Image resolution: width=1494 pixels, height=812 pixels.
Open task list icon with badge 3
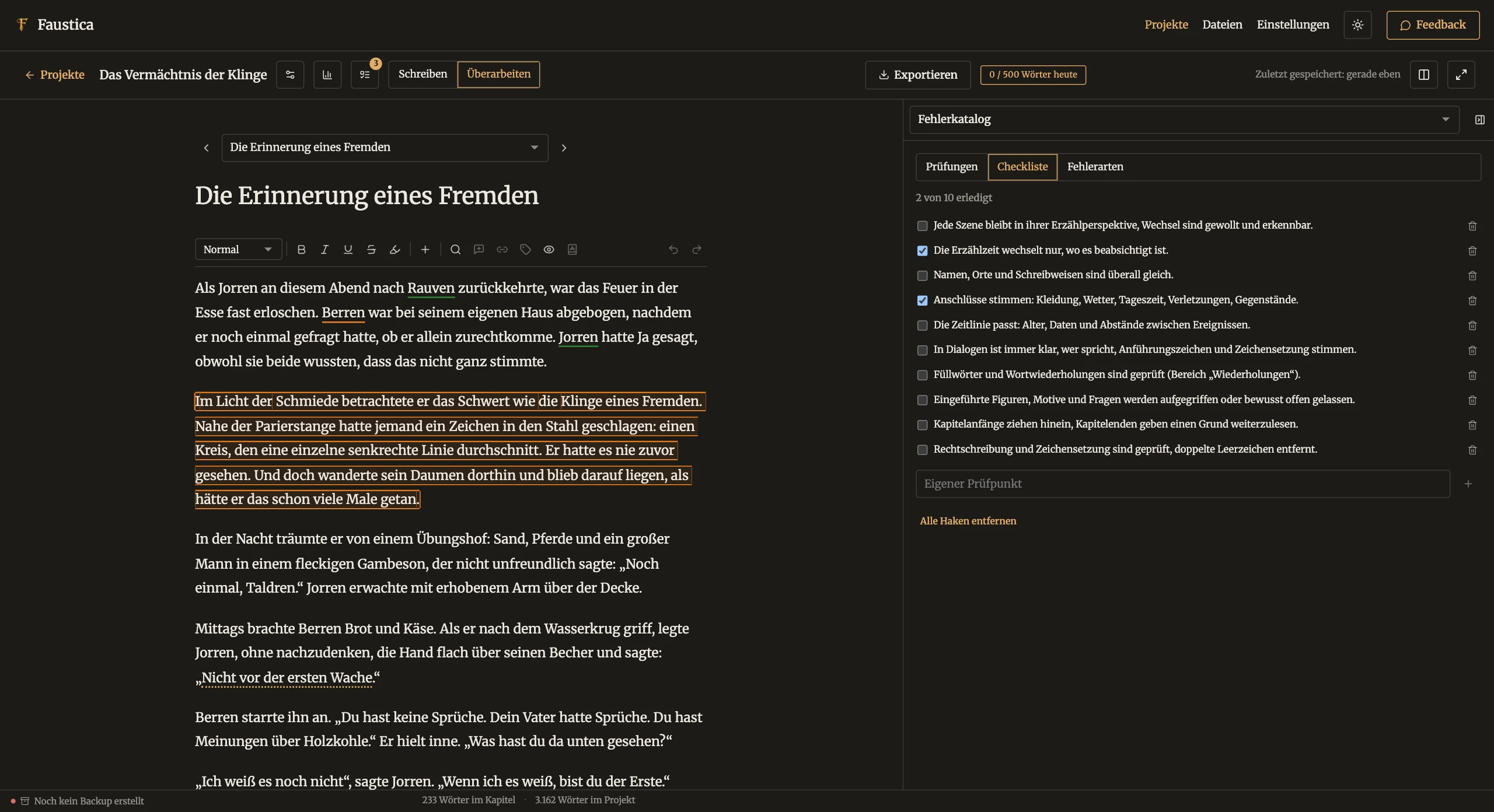click(365, 75)
